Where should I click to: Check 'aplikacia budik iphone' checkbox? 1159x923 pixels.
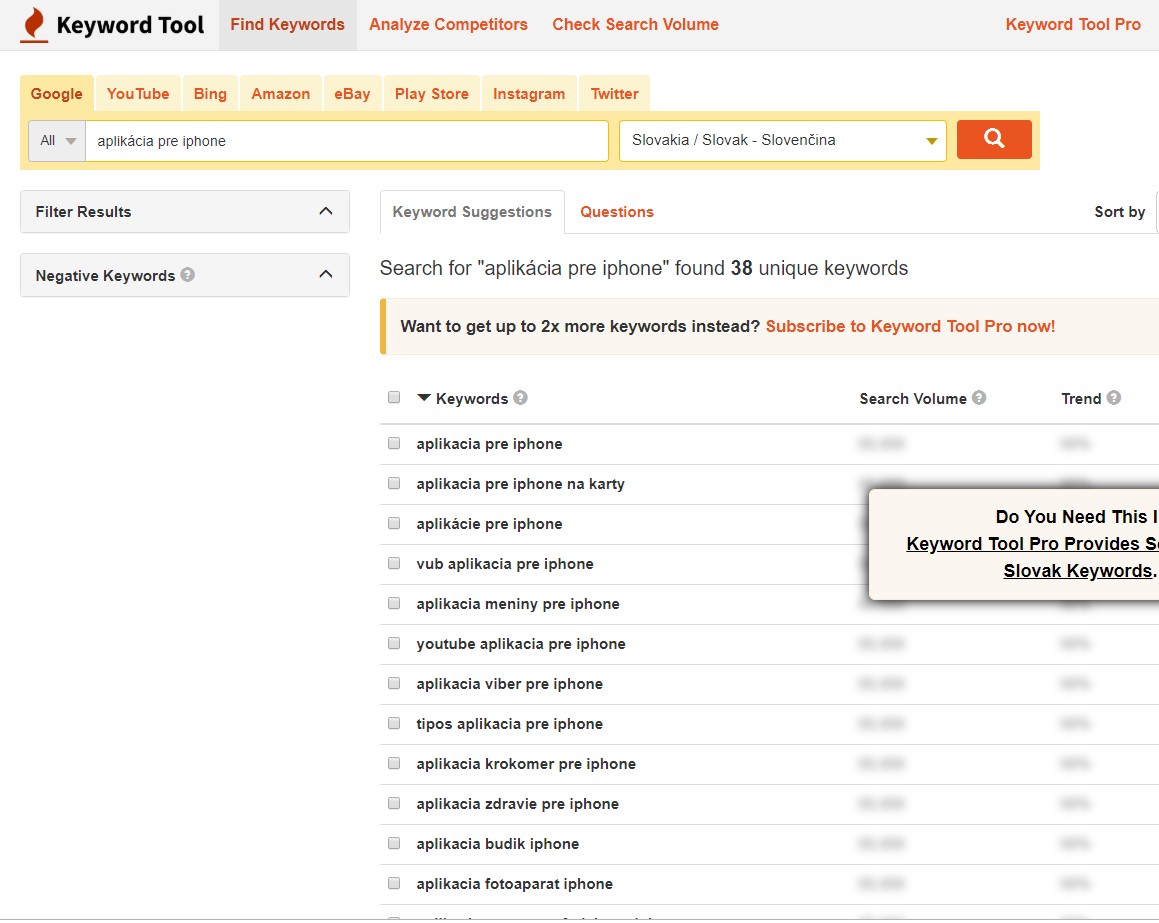(394, 843)
